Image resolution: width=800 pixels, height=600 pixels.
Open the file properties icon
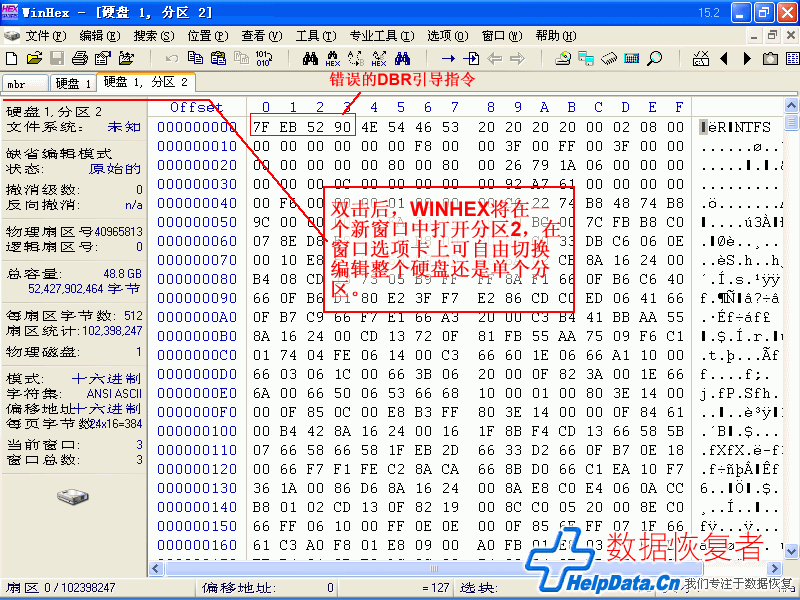click(x=103, y=58)
